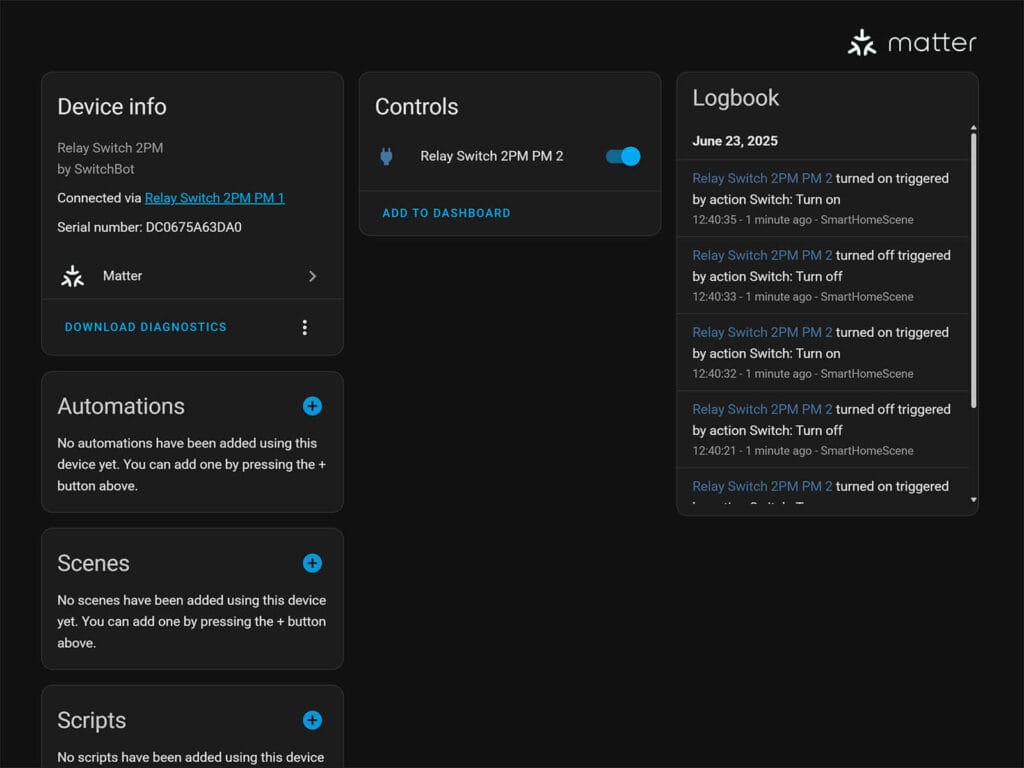The image size is (1024, 768).
Task: Click the last partially visible logbook entity link
Action: click(x=762, y=487)
